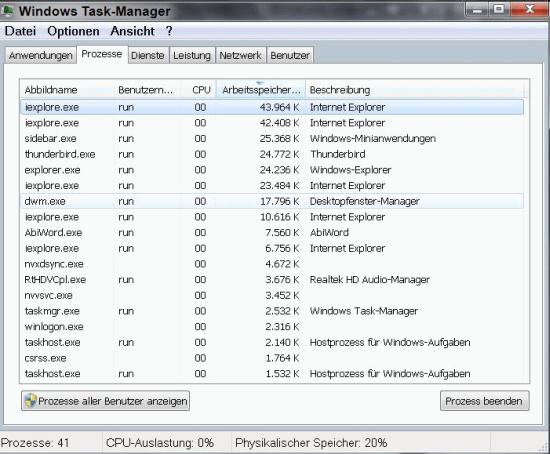Open the Leistung tab
The image size is (550, 454).
(192, 55)
